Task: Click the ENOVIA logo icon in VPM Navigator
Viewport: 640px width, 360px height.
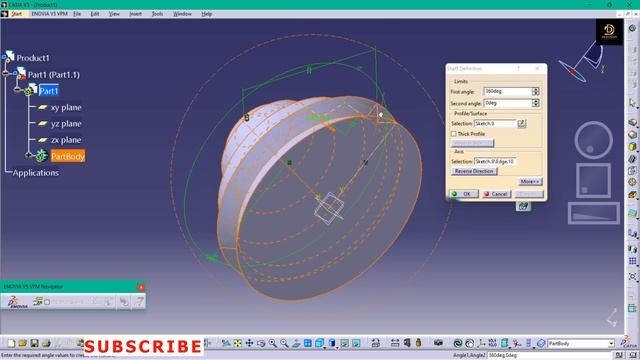Action: pos(18,302)
